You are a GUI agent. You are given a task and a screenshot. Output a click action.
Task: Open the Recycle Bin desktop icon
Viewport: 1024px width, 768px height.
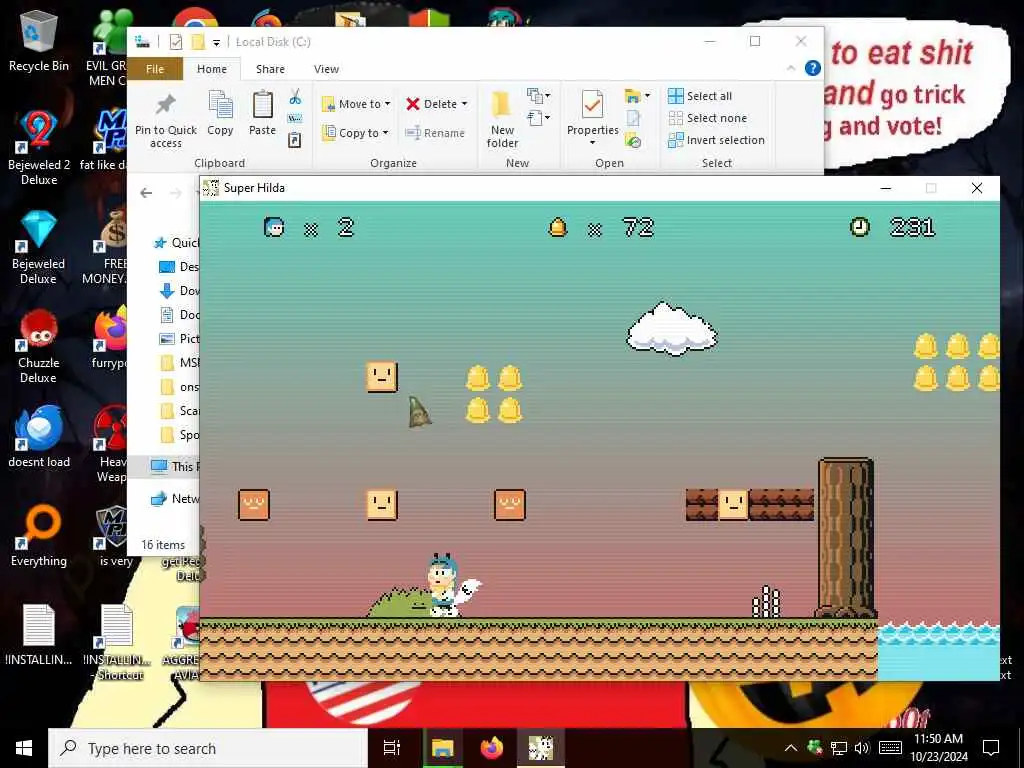click(x=39, y=40)
